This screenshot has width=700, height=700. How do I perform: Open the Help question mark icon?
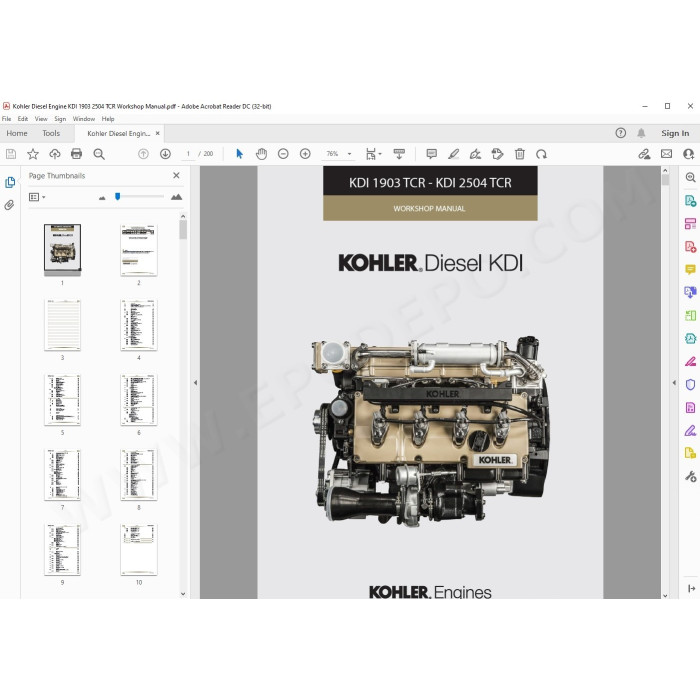[x=621, y=133]
